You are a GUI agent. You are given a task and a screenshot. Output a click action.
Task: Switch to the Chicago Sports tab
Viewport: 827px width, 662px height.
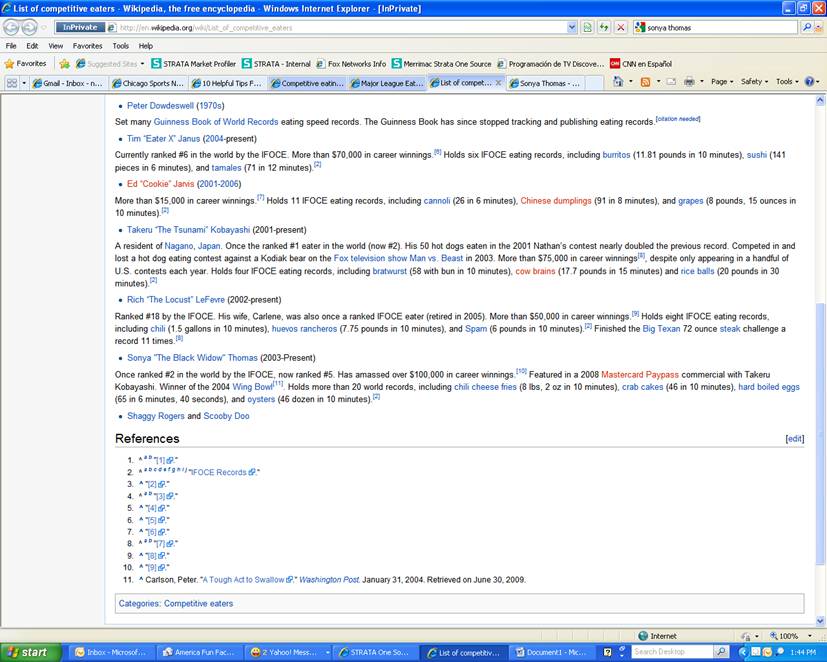[148, 83]
